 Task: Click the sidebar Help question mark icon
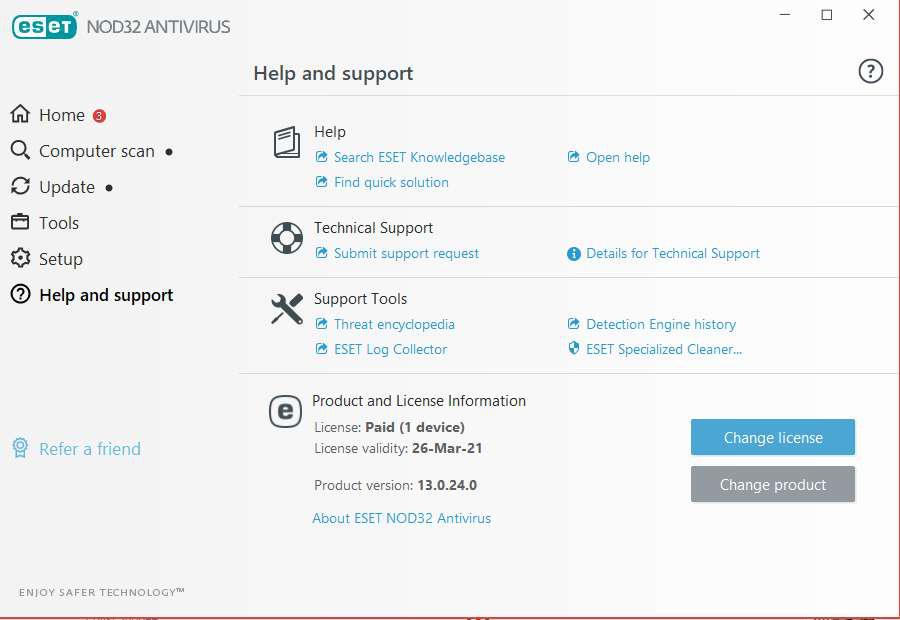coord(20,294)
